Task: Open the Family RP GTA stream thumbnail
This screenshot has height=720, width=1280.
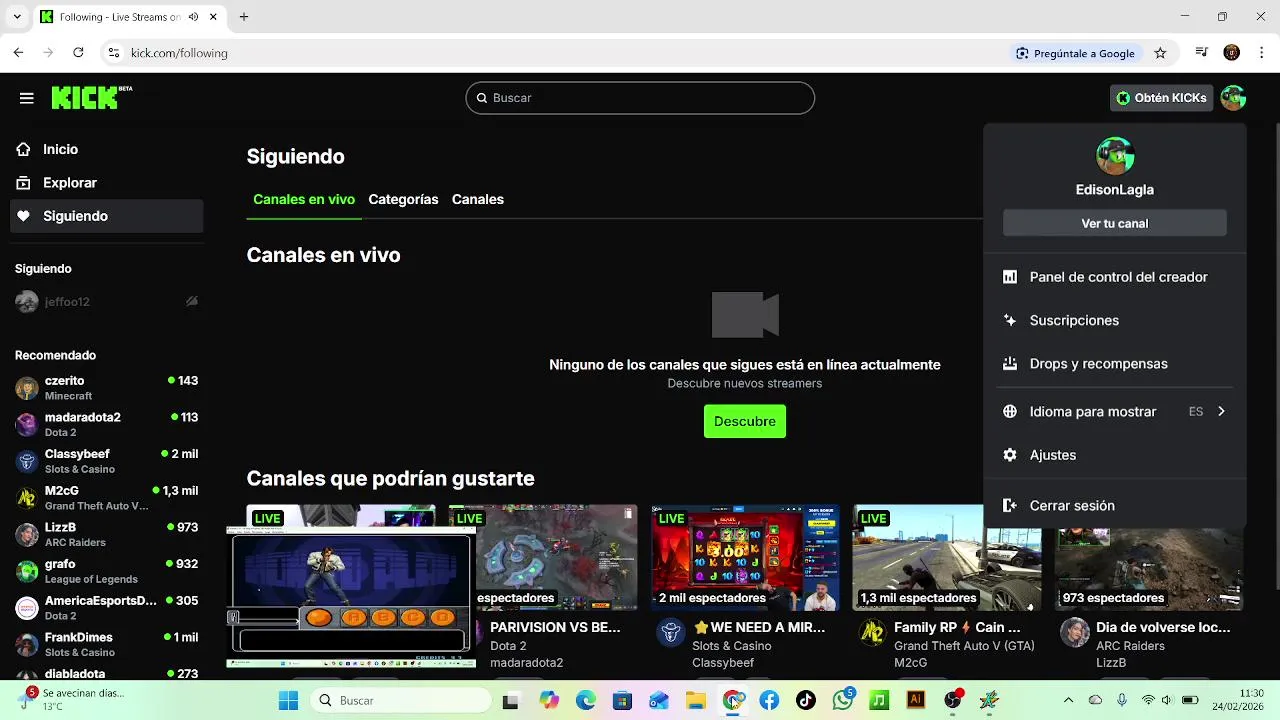Action: click(x=947, y=557)
